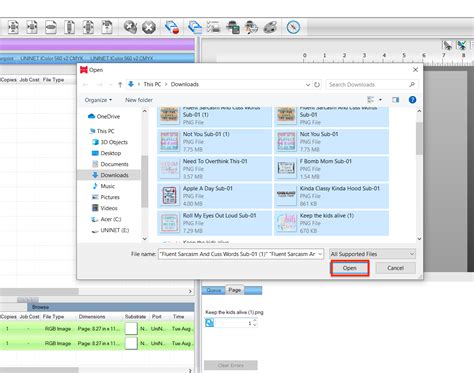Go up one folder level in dialog
The height and width of the screenshot is (373, 474).
coord(120,85)
